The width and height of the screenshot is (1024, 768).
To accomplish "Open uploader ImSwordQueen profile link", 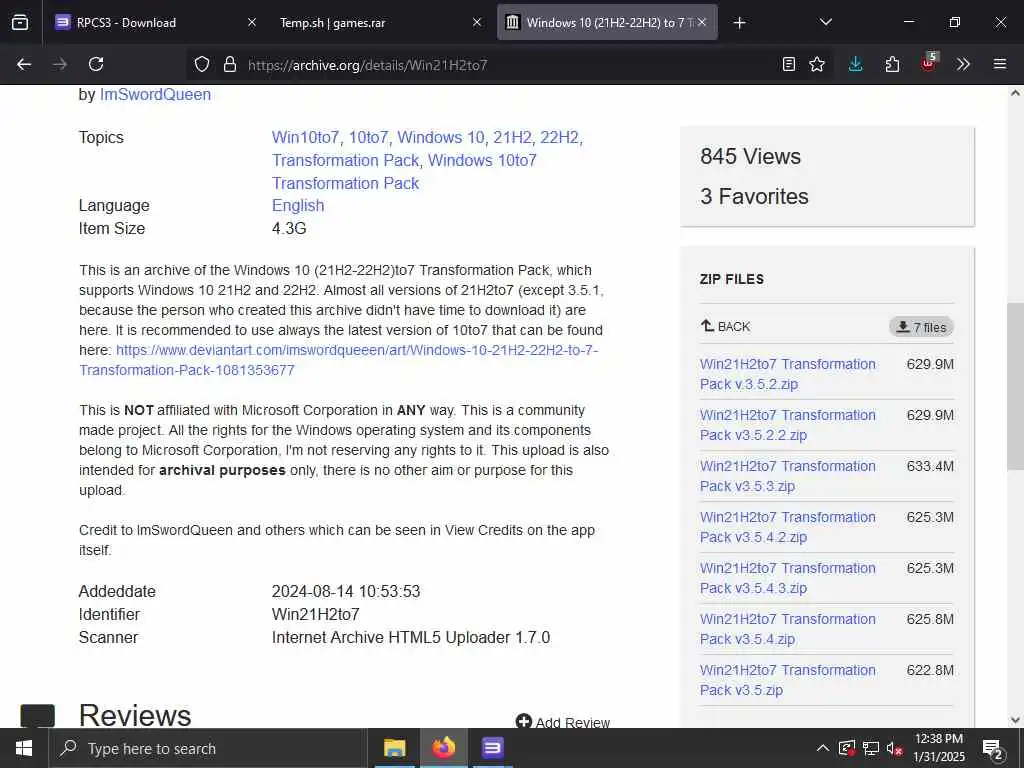I will click(x=155, y=95).
